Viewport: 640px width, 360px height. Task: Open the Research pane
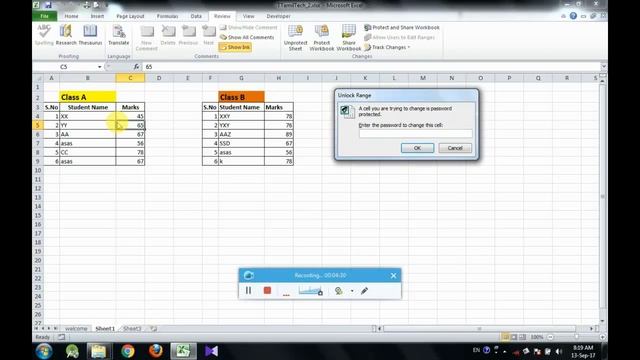tap(66, 35)
